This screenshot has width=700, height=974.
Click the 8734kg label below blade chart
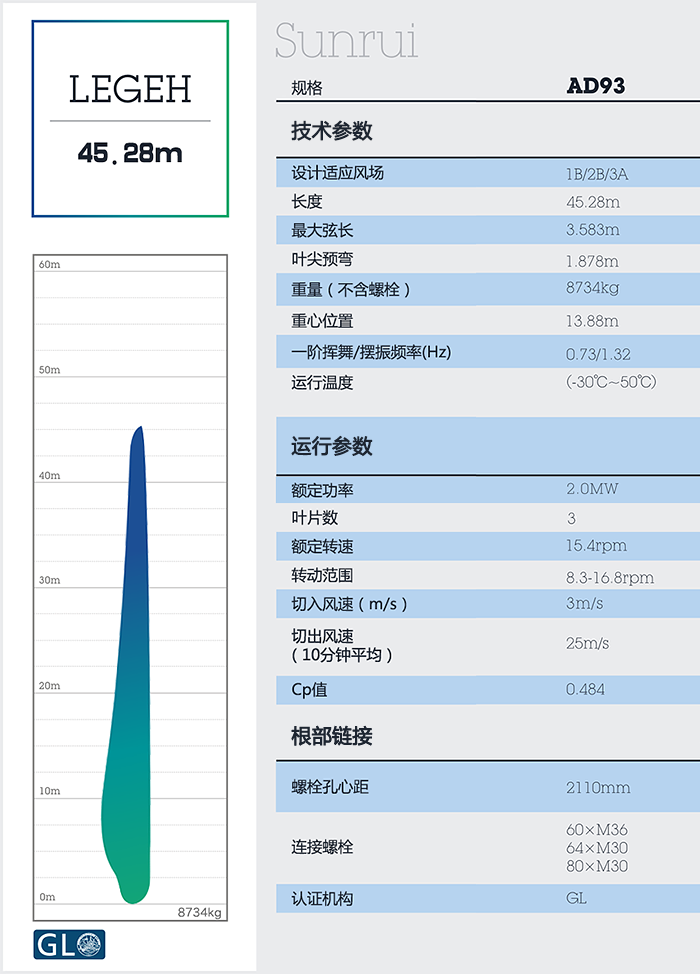pos(199,912)
